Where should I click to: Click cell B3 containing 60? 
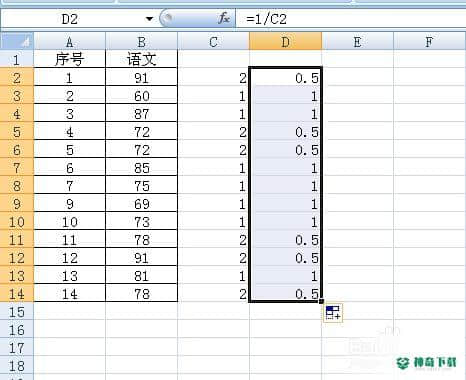pyautogui.click(x=141, y=96)
